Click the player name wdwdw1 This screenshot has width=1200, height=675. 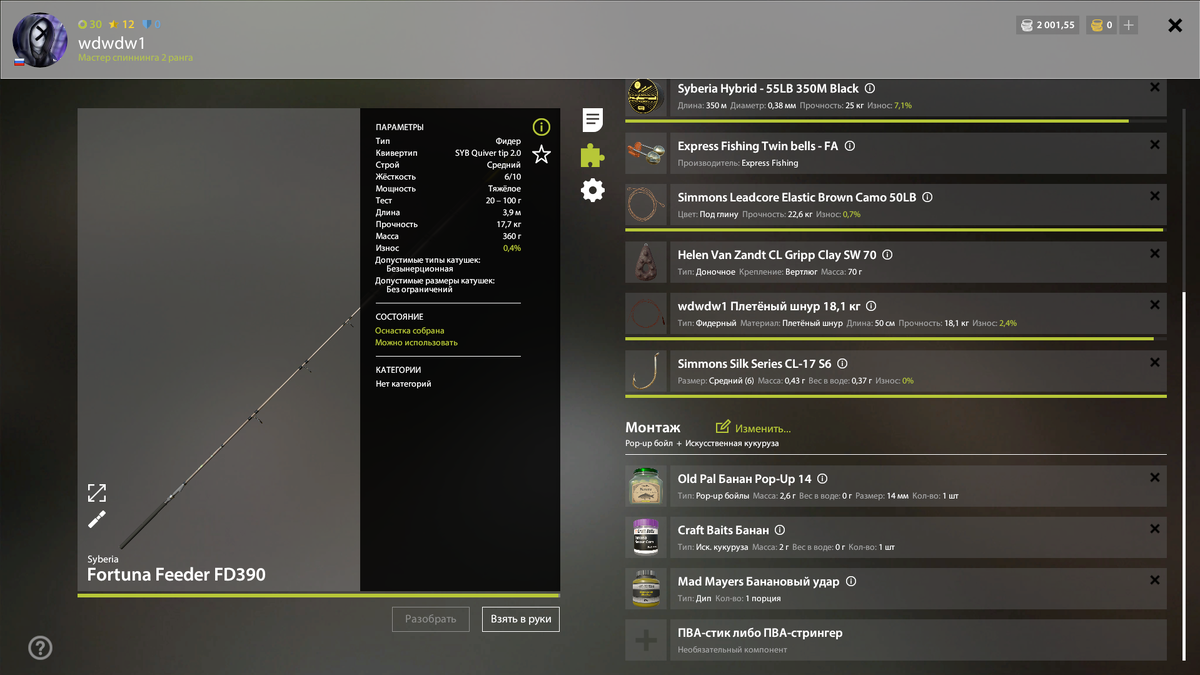point(112,43)
